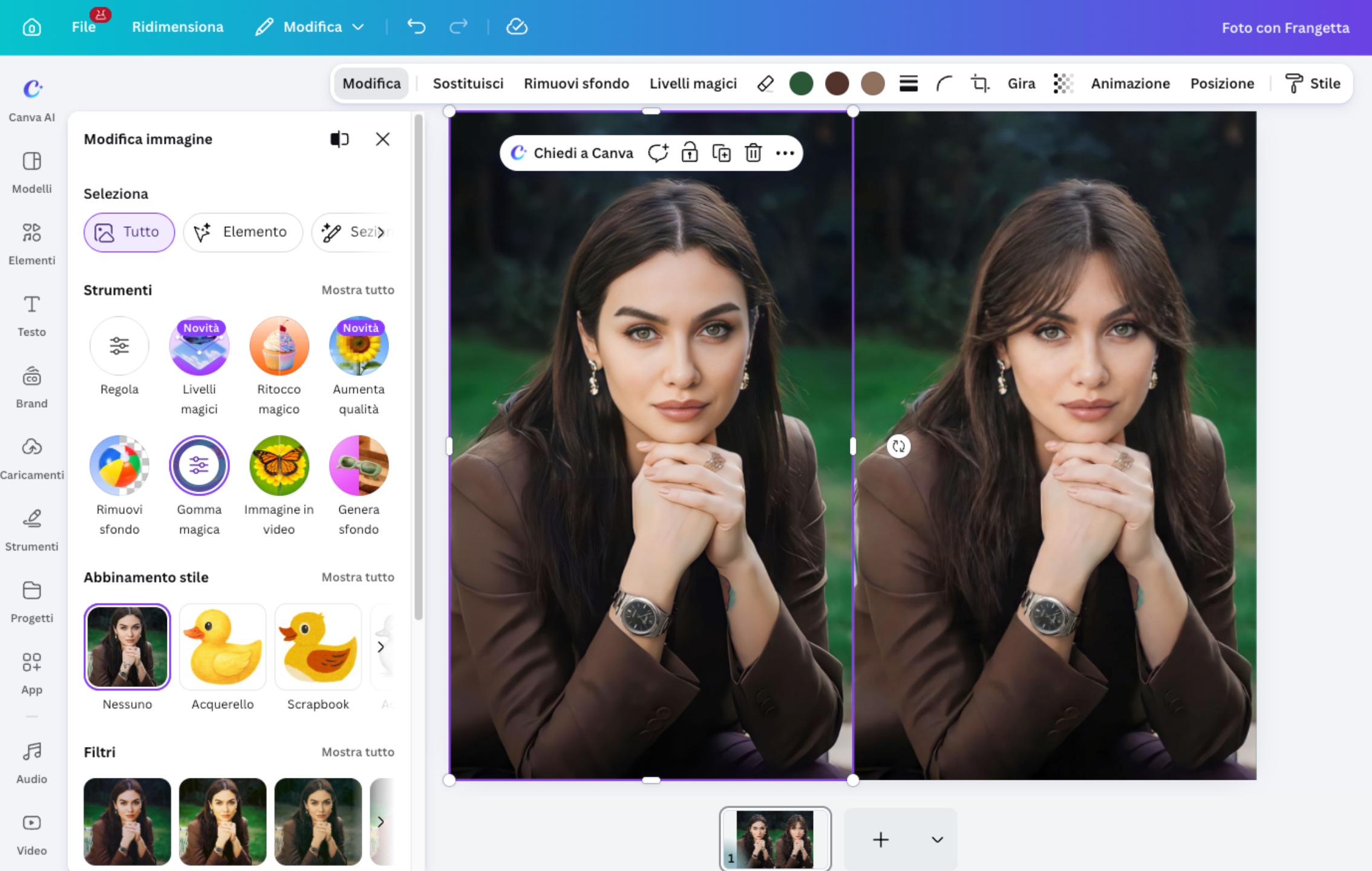This screenshot has height=871, width=1372.
Task: Open Modelli in sidebar
Action: pyautogui.click(x=31, y=172)
